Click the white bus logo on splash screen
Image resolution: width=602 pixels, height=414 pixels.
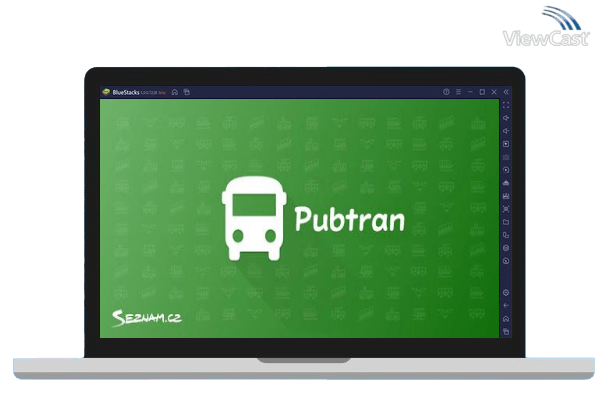click(254, 219)
